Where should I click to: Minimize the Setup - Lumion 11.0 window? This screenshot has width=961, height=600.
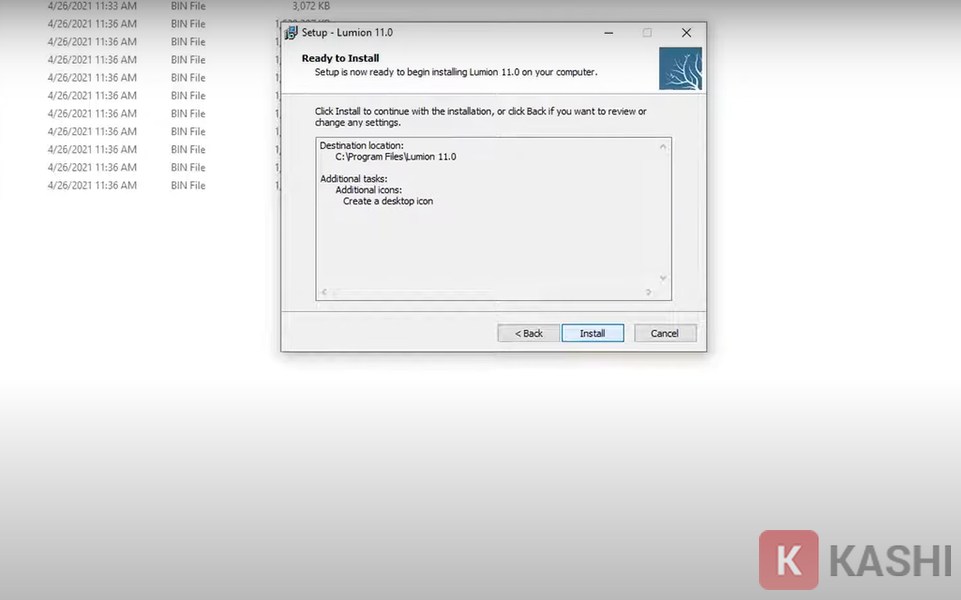[609, 33]
